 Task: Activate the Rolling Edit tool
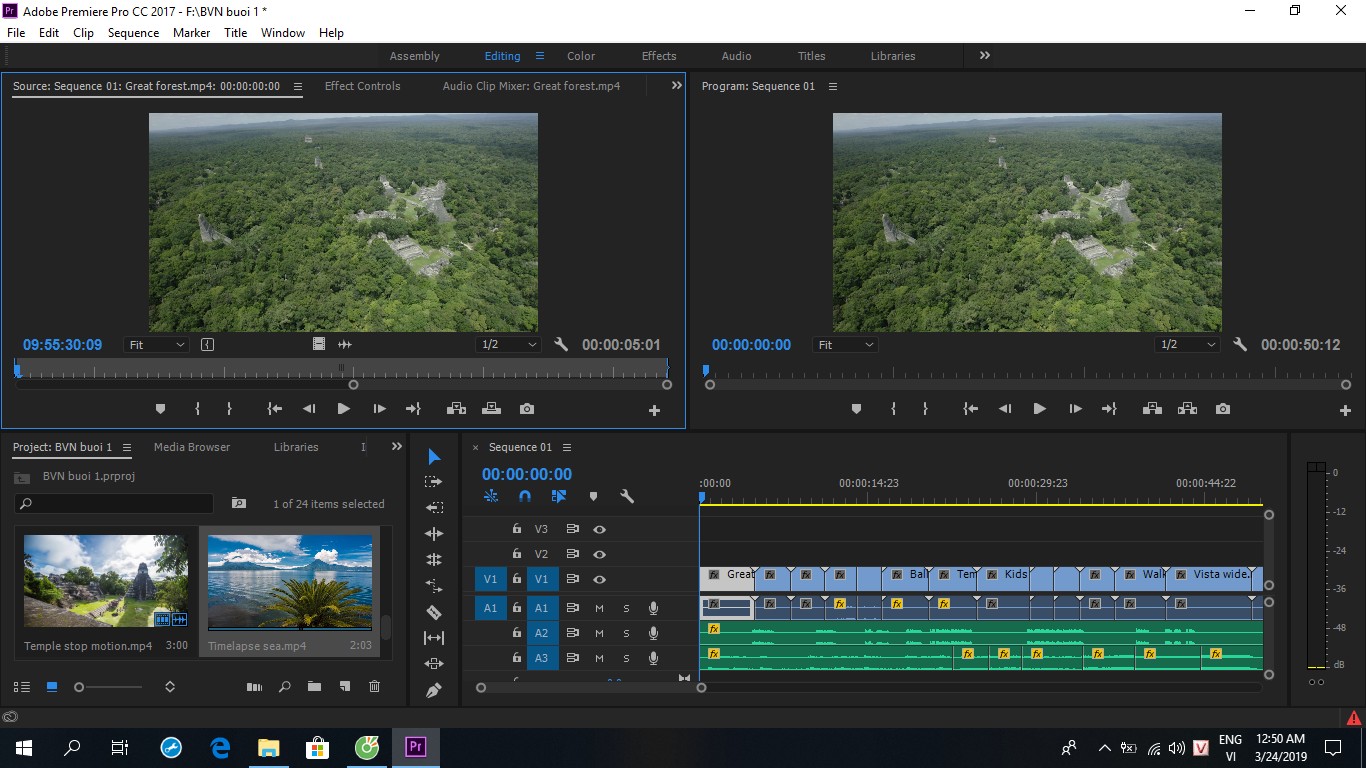[434, 560]
